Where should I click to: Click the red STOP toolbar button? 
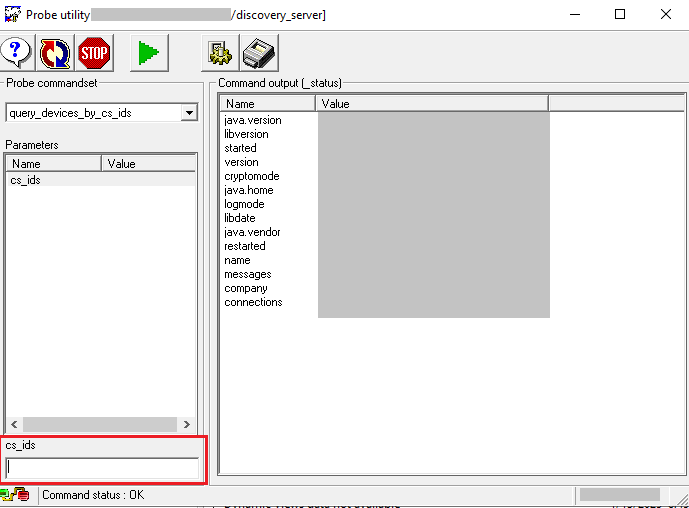tap(94, 53)
